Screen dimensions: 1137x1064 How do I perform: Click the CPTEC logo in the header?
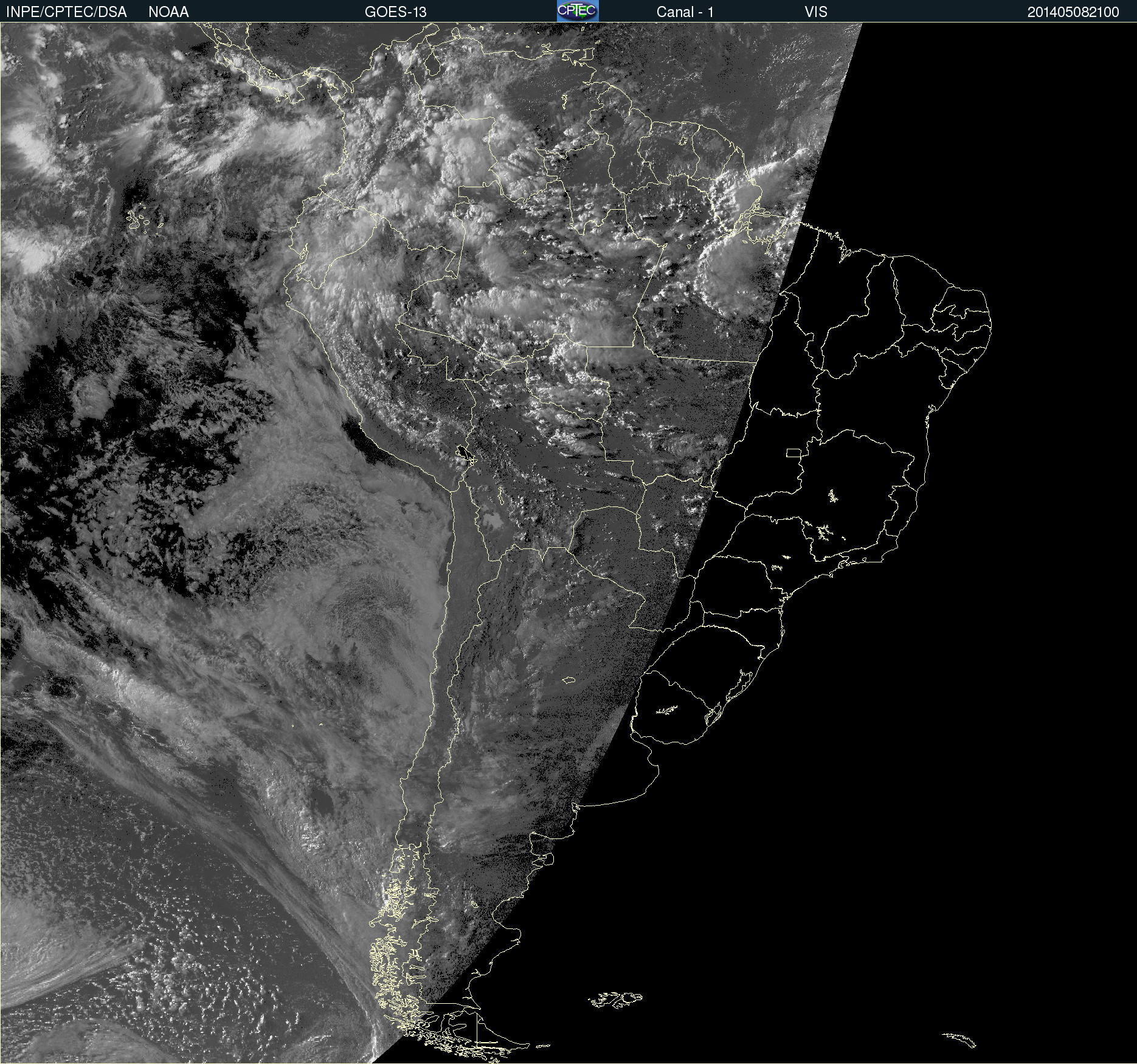578,11
